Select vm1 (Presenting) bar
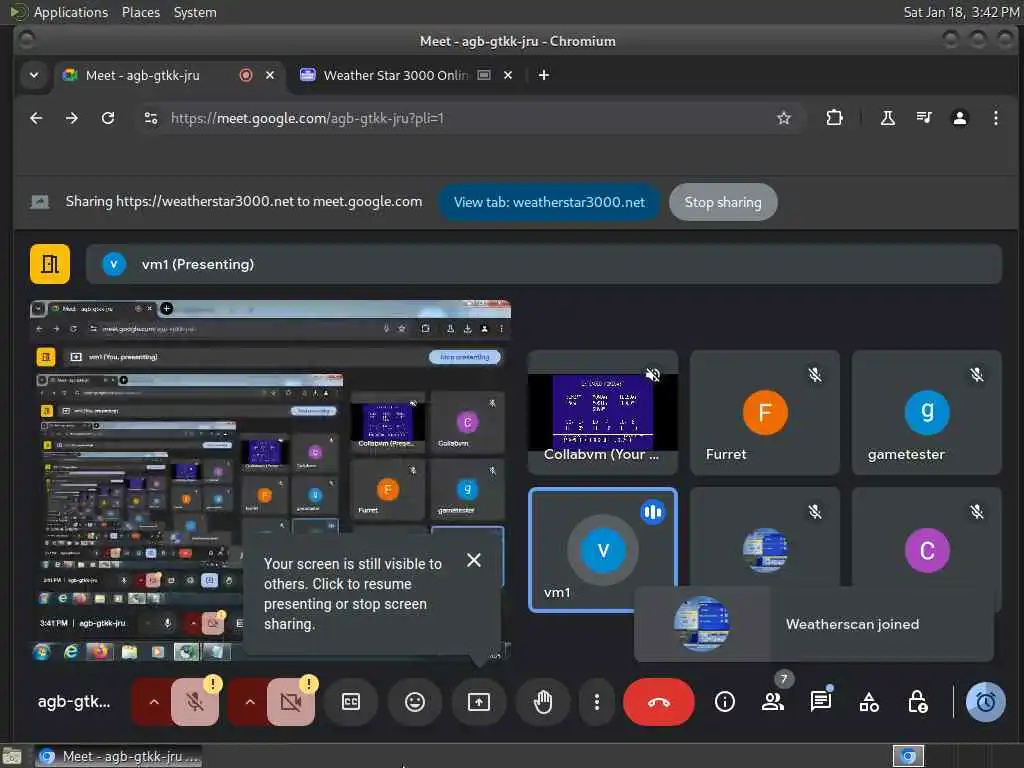Screen dimensions: 1024x768 coord(543,264)
